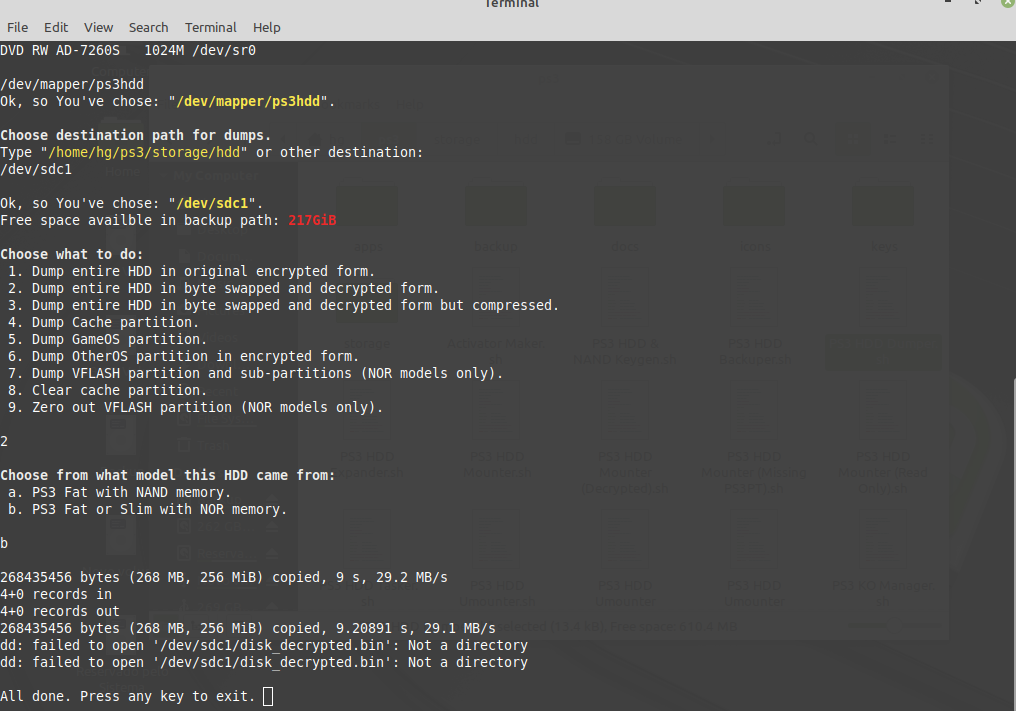Click 'Choose destination path for dumps.' heading
The height and width of the screenshot is (711, 1016).
pyautogui.click(x=135, y=135)
